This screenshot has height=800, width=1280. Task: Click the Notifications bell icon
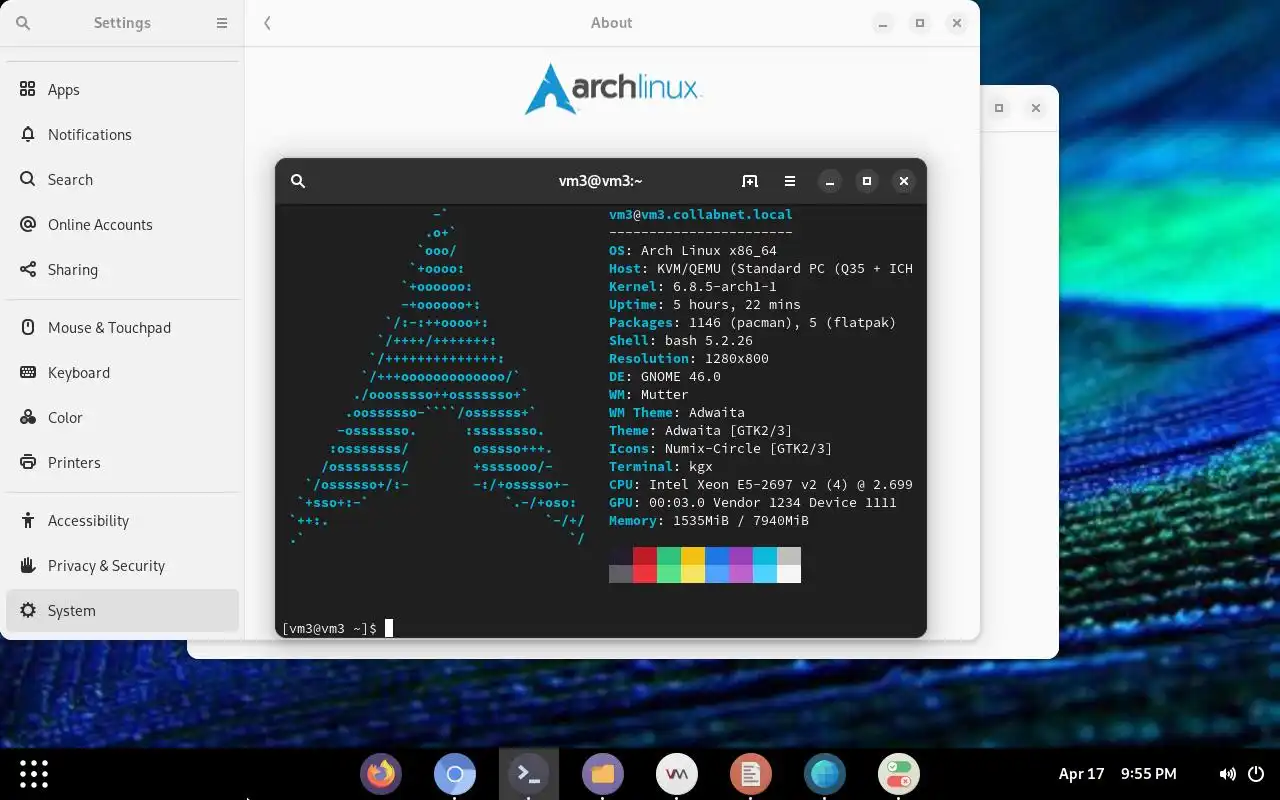click(28, 134)
